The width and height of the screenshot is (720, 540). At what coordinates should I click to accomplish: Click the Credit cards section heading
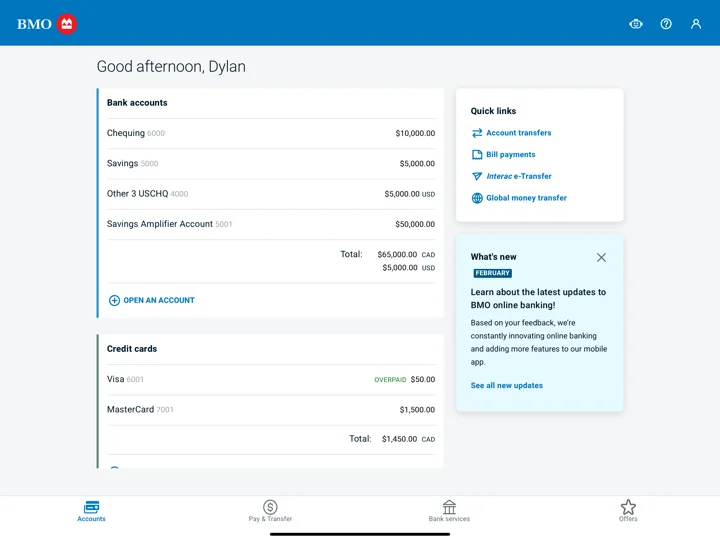click(x=132, y=349)
